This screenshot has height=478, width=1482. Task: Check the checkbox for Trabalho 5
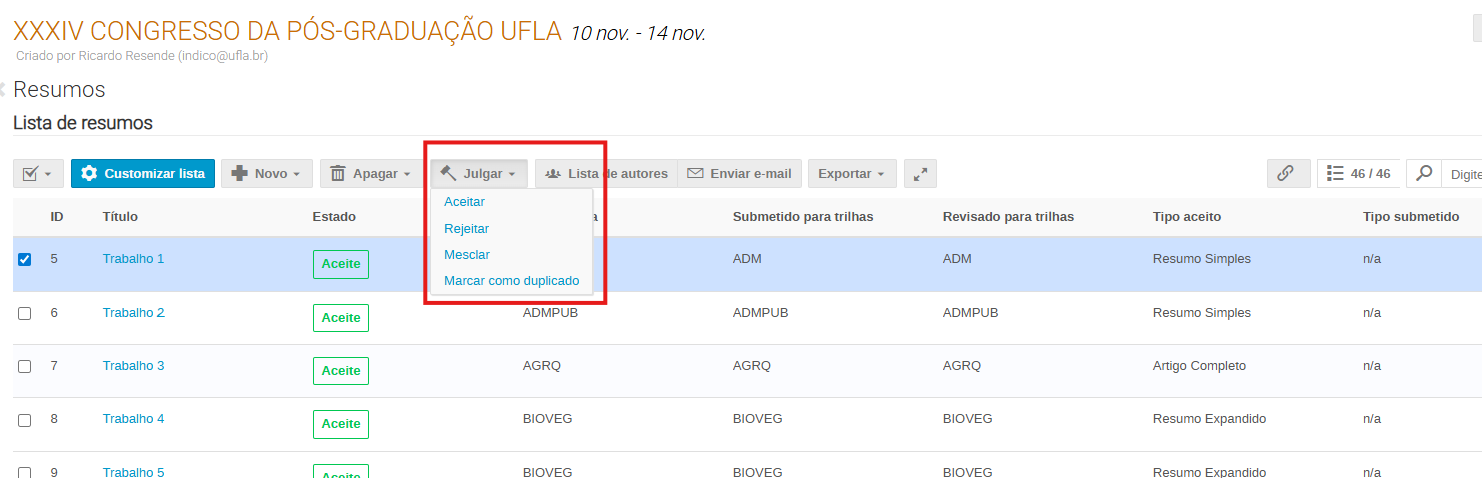pos(25,472)
